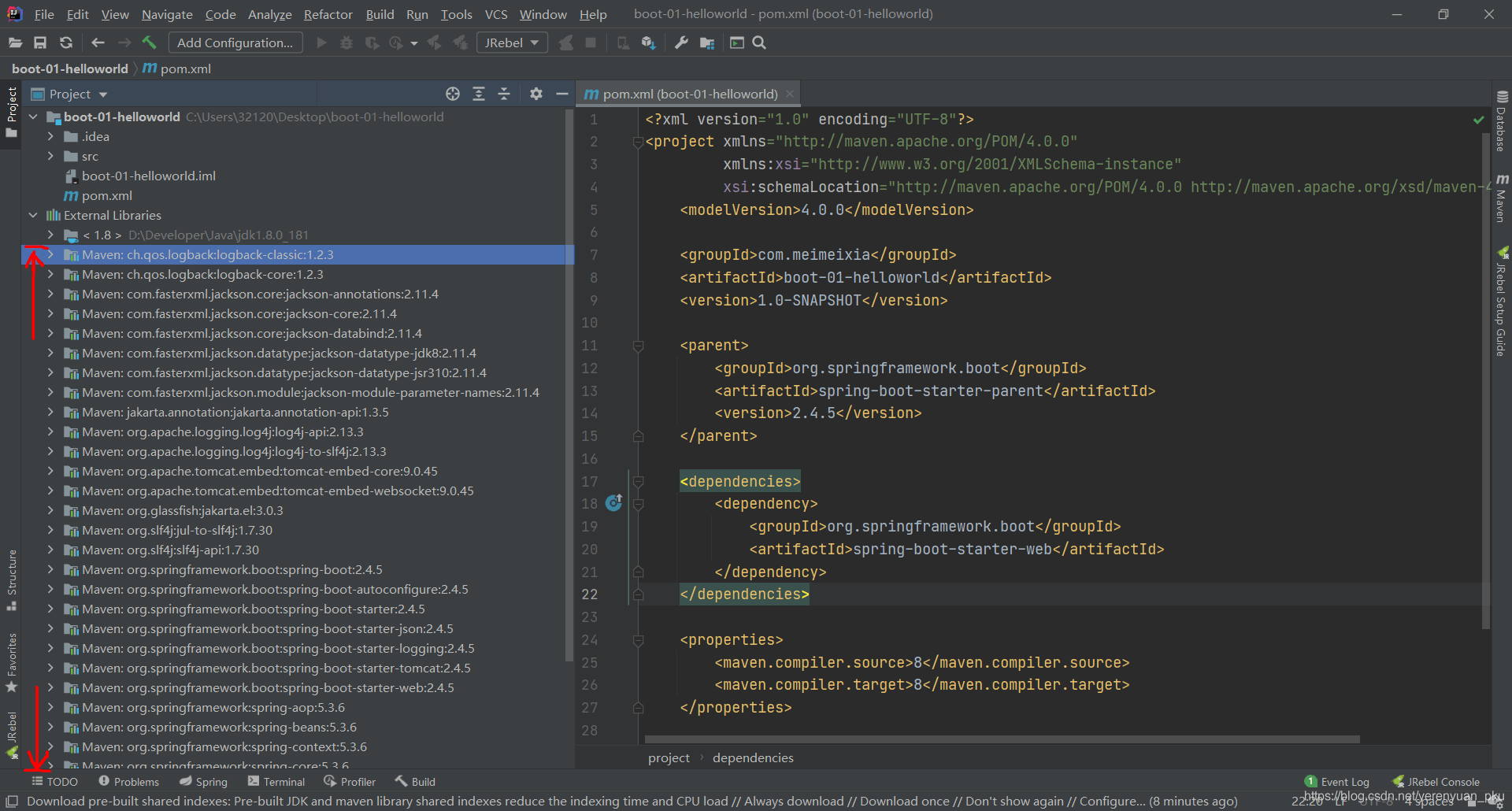Expand the src folder
The image size is (1512, 811).
(x=50, y=156)
